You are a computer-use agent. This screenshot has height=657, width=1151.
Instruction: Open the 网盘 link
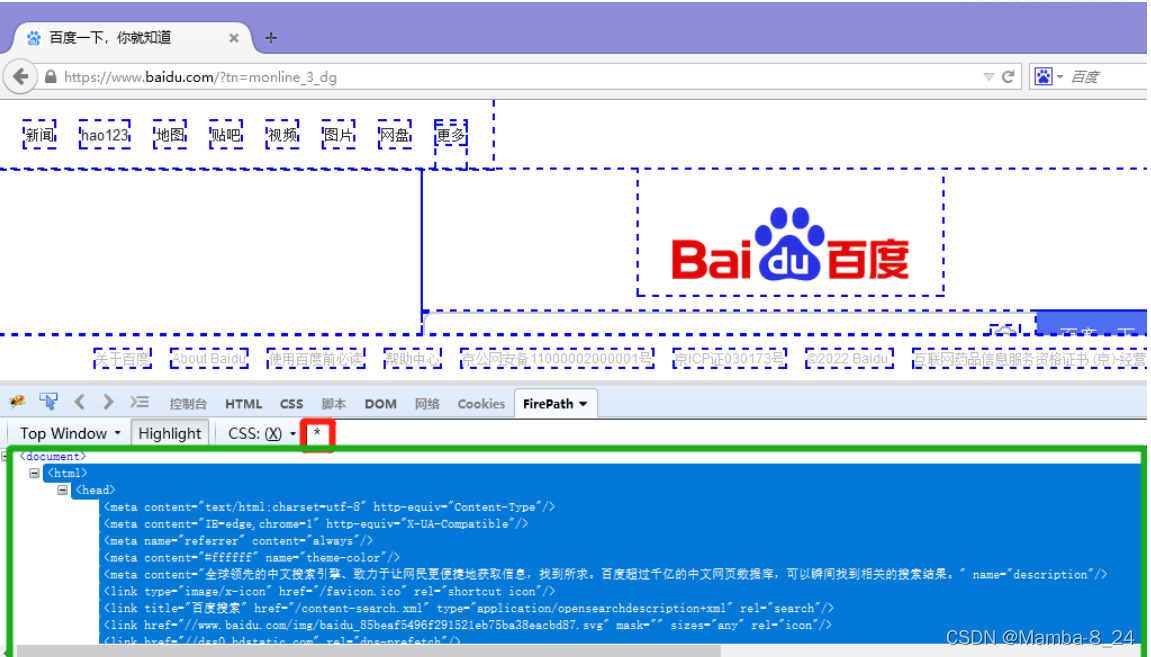[x=395, y=135]
